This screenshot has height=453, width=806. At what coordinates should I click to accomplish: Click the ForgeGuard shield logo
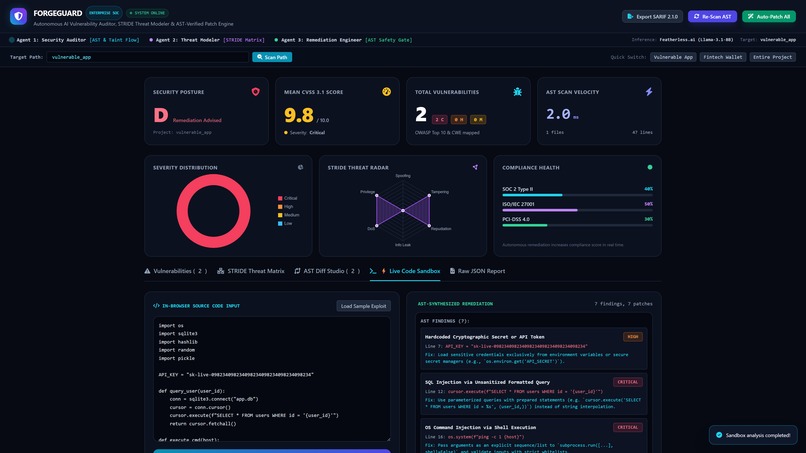coord(19,16)
